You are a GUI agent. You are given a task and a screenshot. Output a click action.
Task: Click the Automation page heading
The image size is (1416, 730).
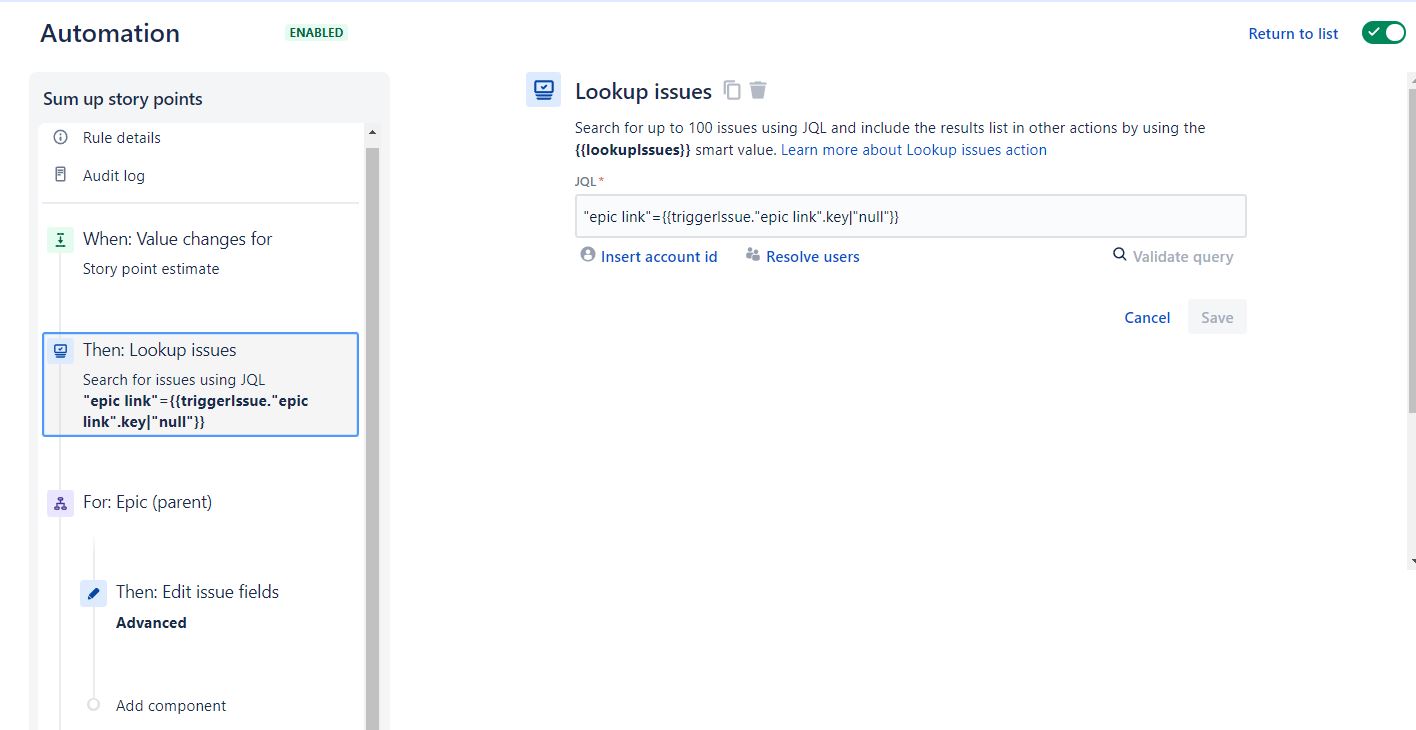click(x=110, y=33)
